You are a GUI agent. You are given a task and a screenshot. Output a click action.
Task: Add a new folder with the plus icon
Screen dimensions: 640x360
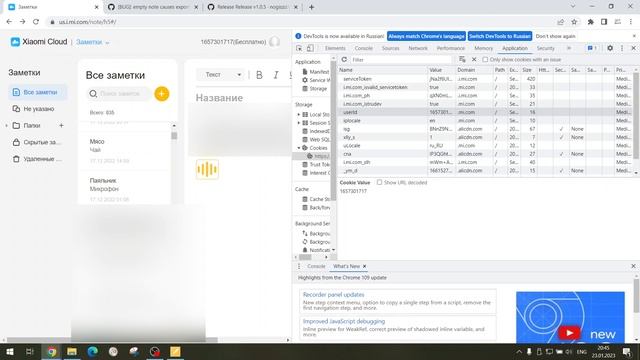pos(61,125)
